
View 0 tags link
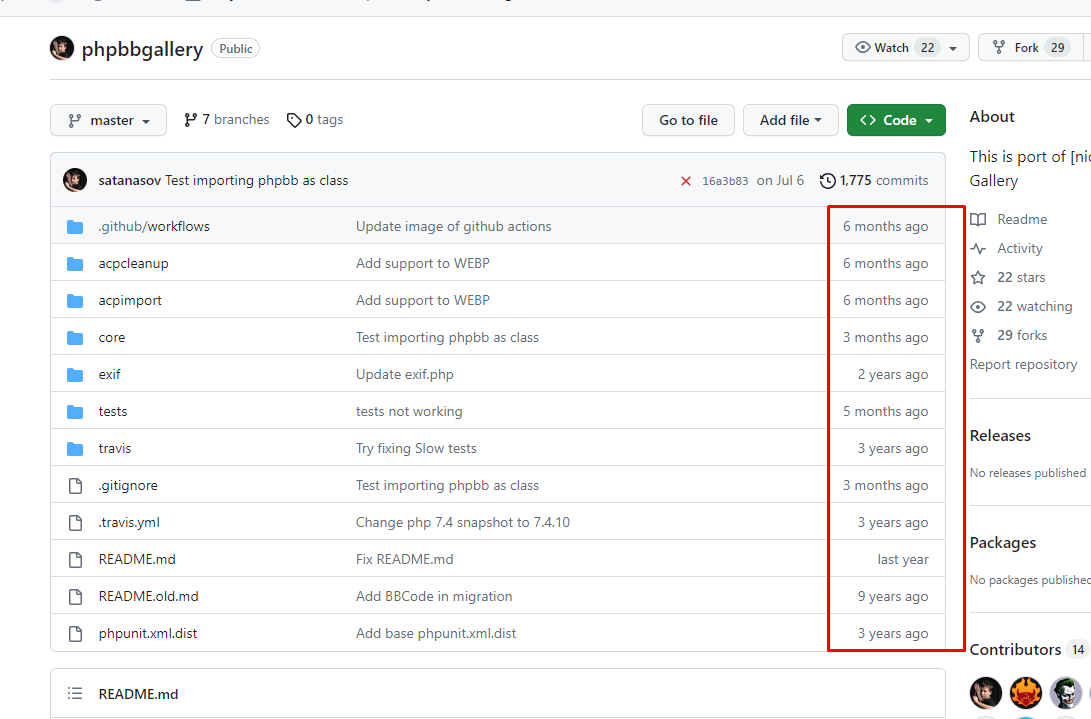coord(315,120)
